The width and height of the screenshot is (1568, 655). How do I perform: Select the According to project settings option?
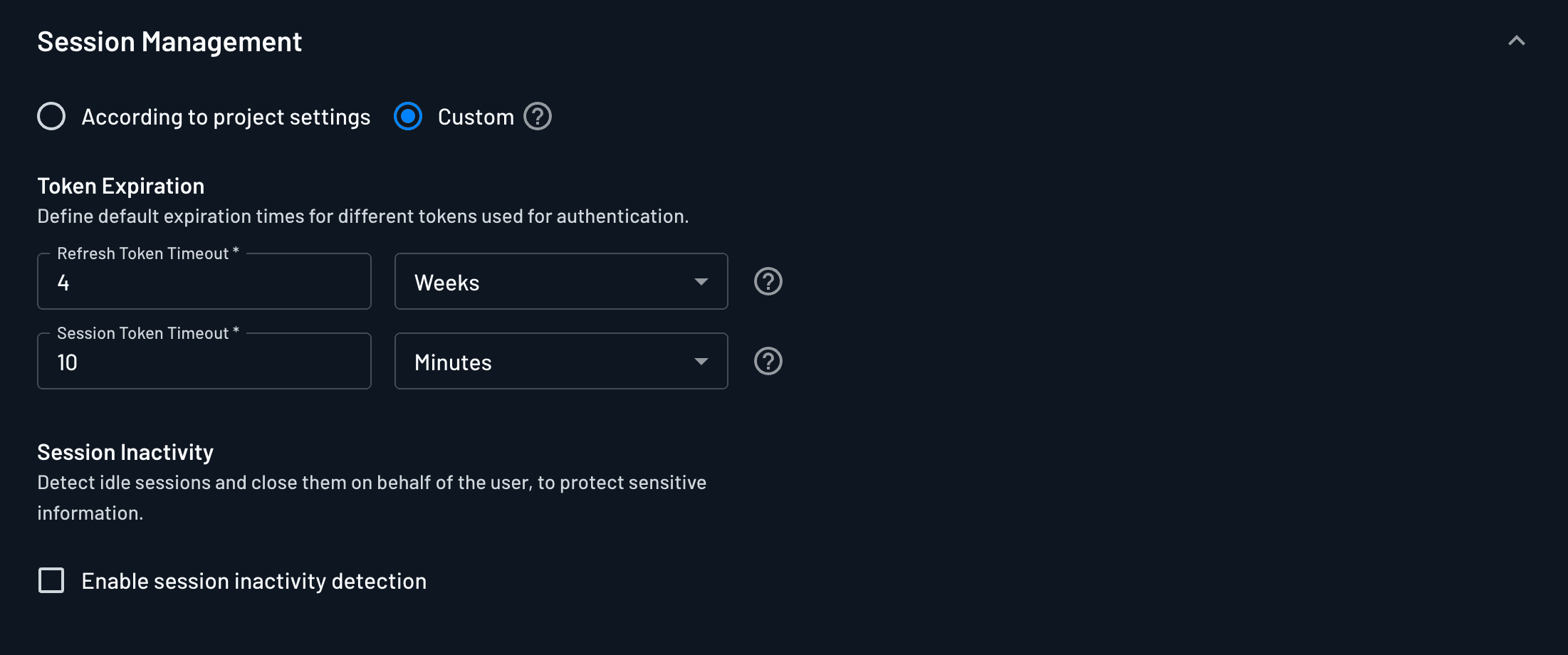click(x=51, y=116)
